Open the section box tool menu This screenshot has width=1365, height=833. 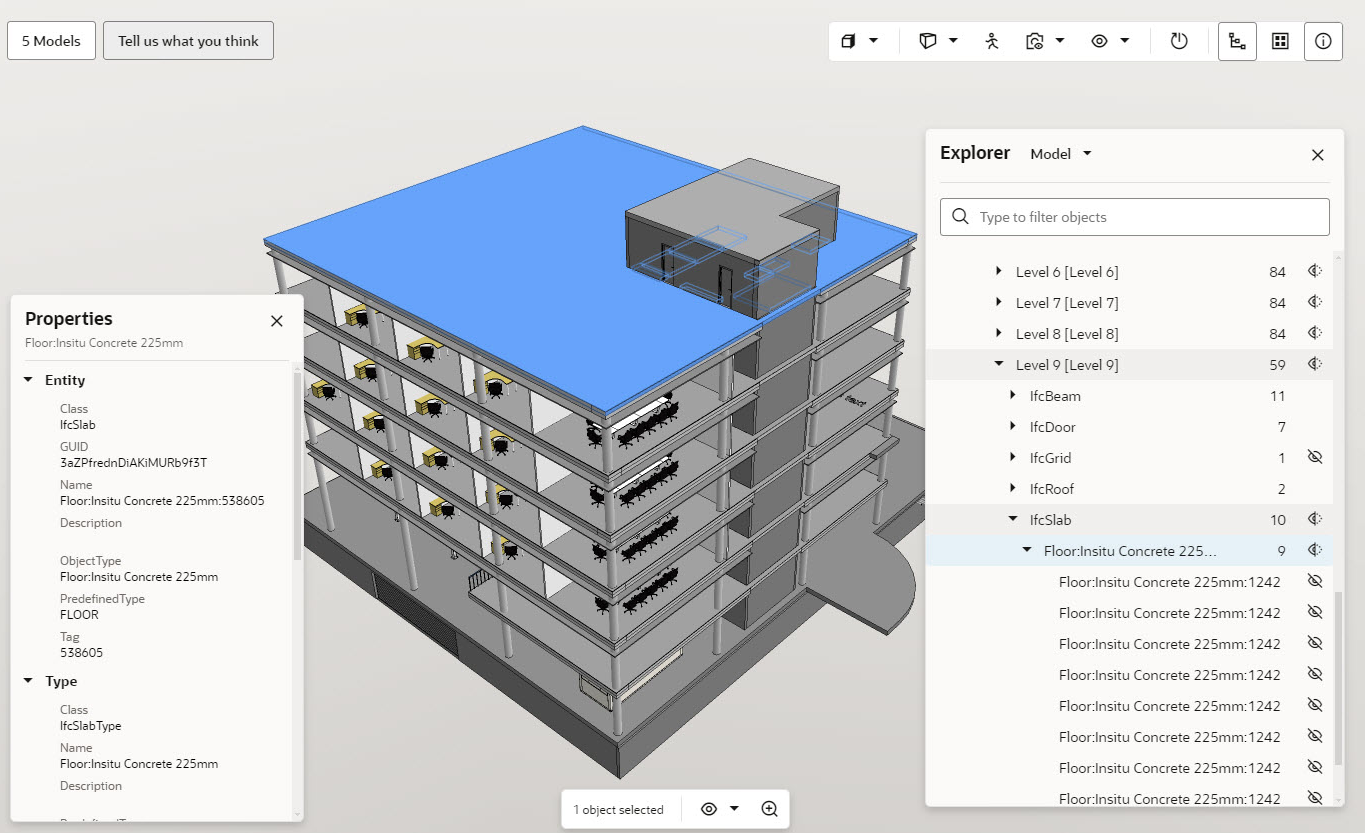[x=939, y=41]
